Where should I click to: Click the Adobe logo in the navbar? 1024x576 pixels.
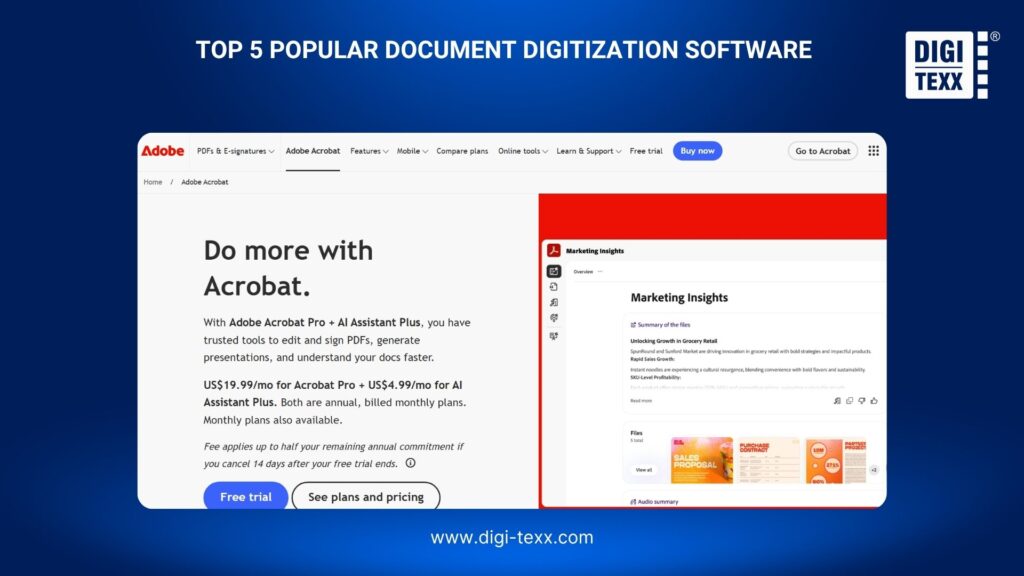[x=163, y=151]
